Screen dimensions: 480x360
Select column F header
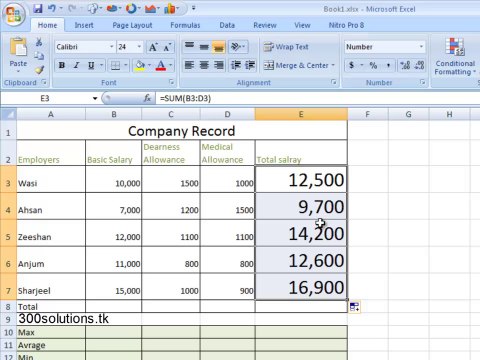(x=368, y=114)
